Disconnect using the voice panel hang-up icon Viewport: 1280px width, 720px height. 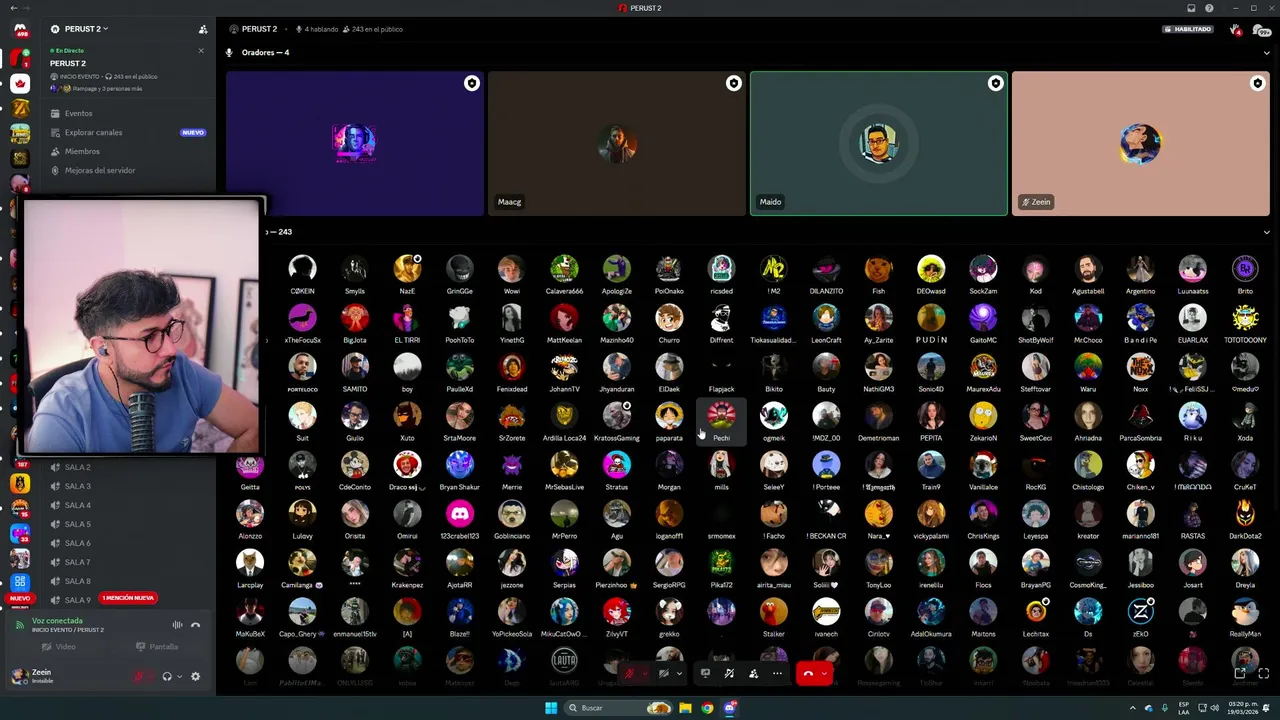click(x=196, y=625)
